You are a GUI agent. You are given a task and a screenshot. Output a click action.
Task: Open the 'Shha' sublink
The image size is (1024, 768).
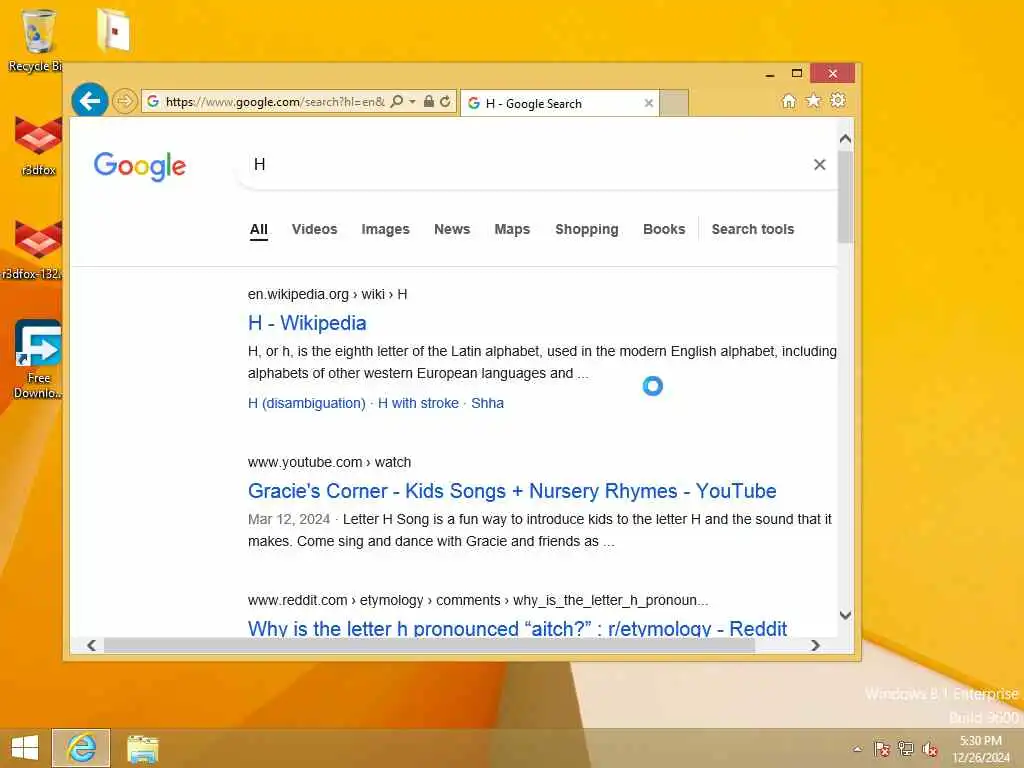coord(487,404)
